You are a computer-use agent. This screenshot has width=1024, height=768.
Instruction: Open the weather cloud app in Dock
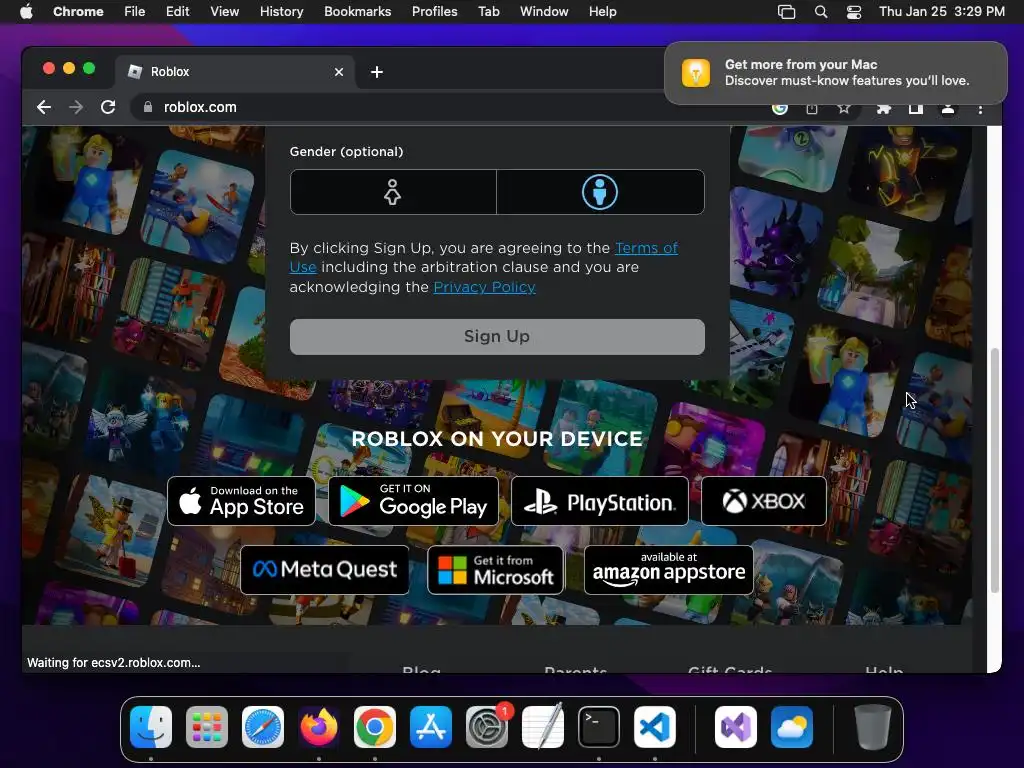(792, 727)
